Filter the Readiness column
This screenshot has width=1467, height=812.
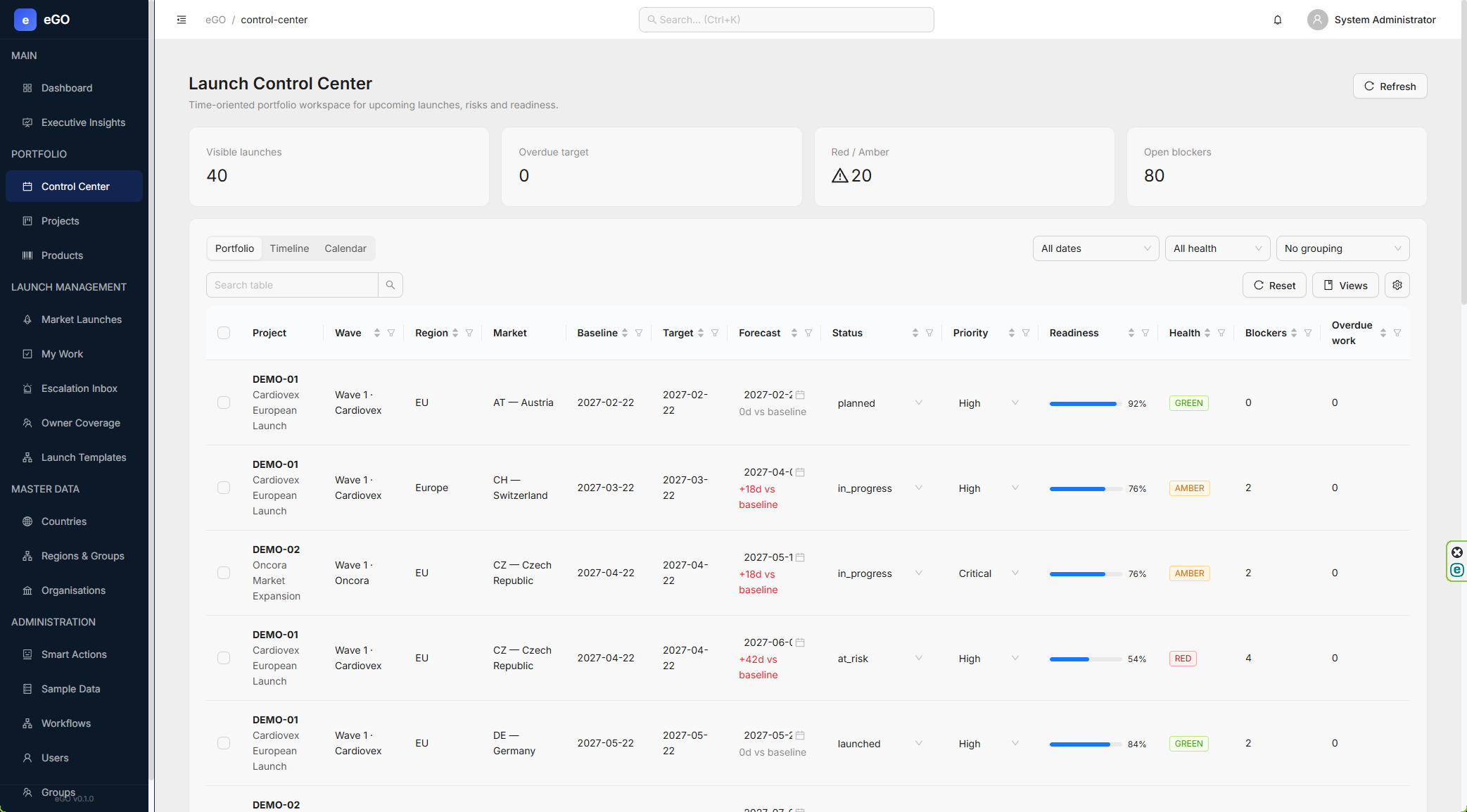click(1145, 333)
